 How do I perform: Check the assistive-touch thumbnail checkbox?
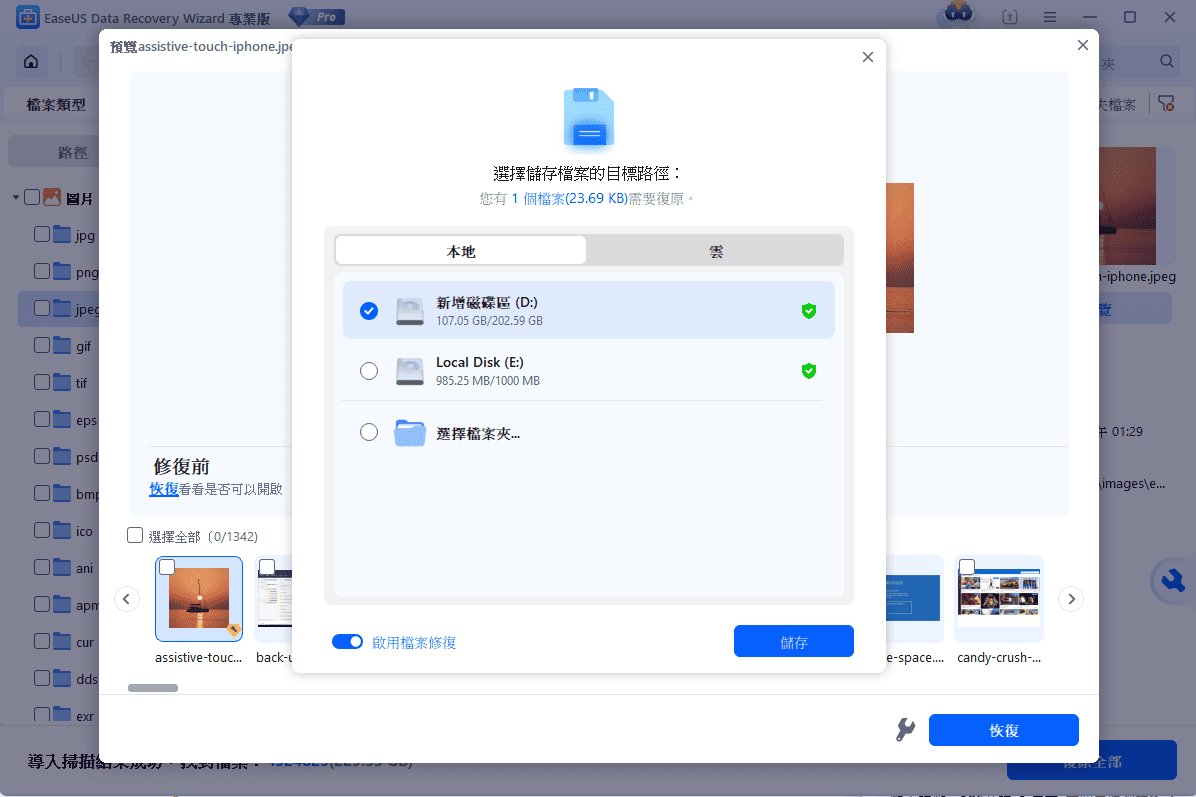pos(167,567)
